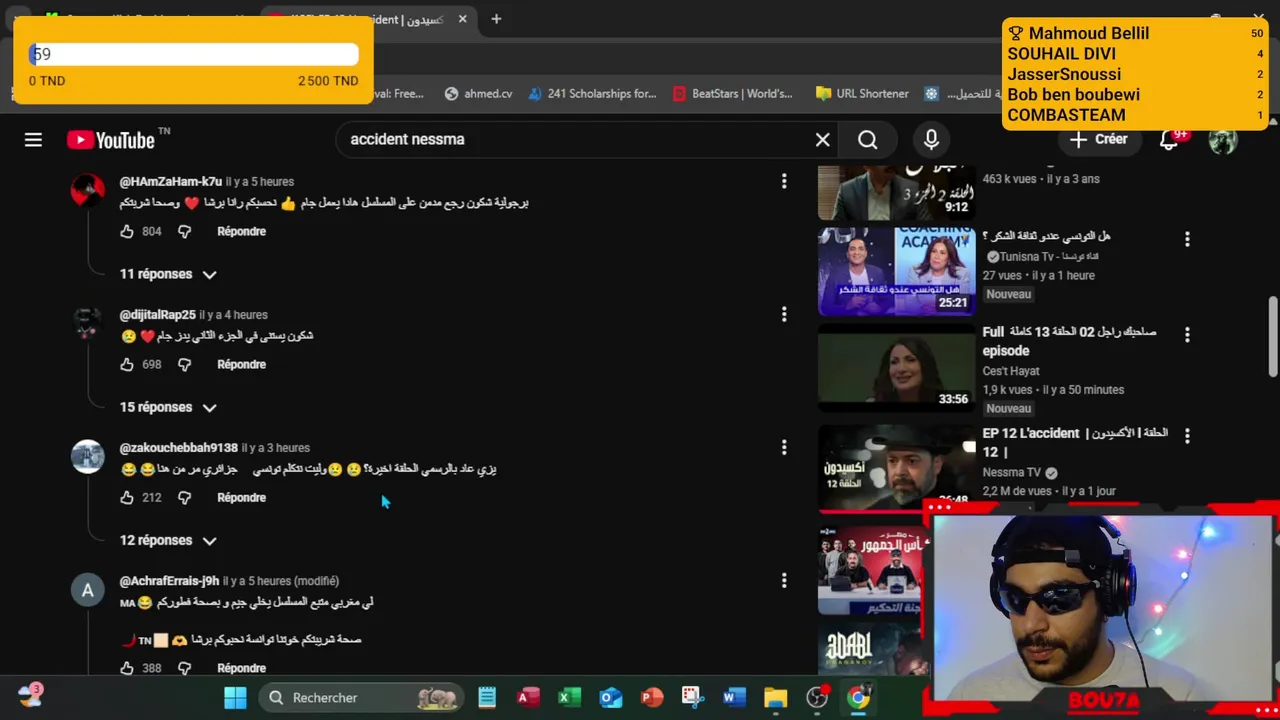Like the @HAmZaHam-k7u comment
The width and height of the screenshot is (1280, 720).
click(127, 231)
